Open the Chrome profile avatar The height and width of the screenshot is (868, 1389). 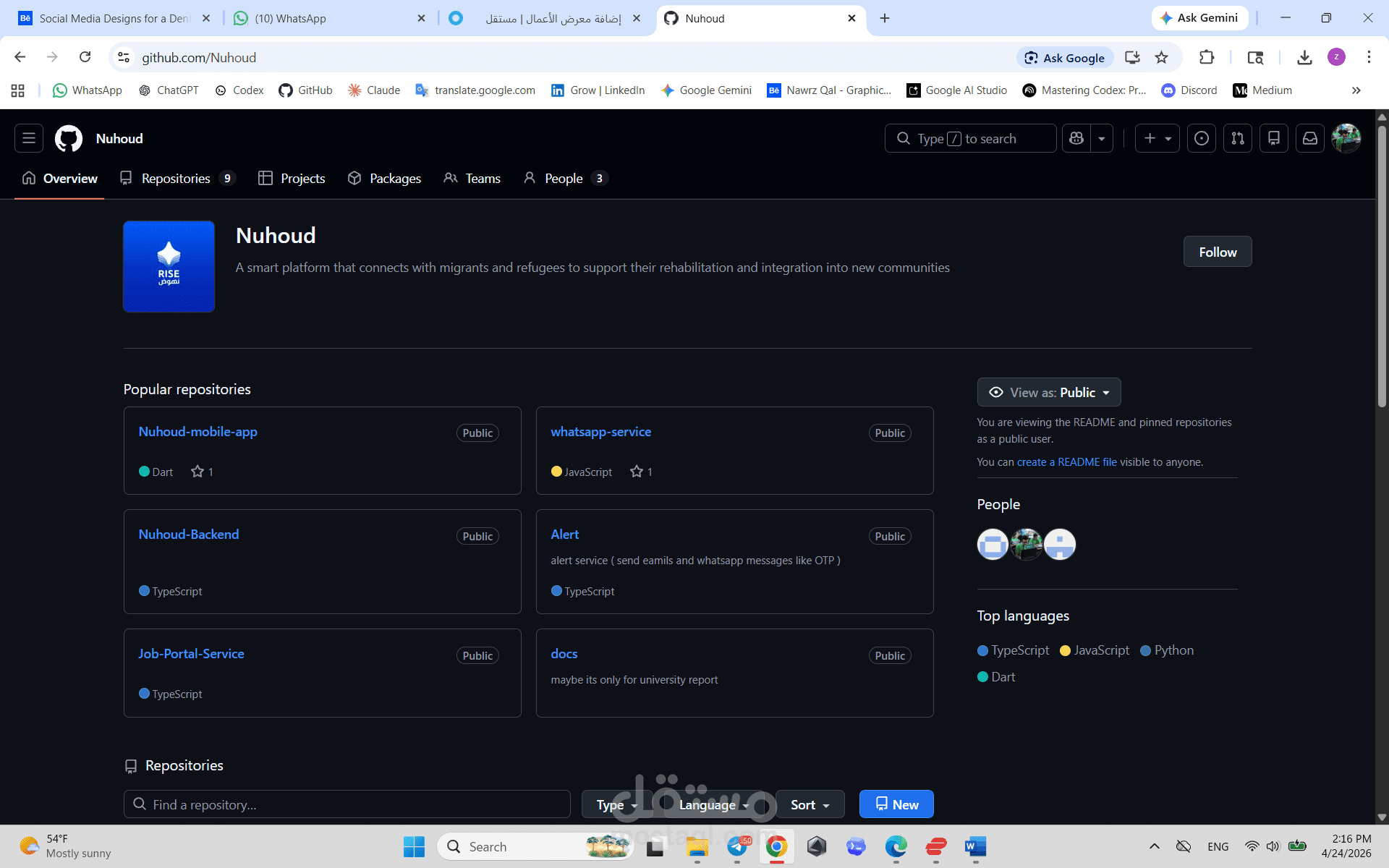point(1336,57)
